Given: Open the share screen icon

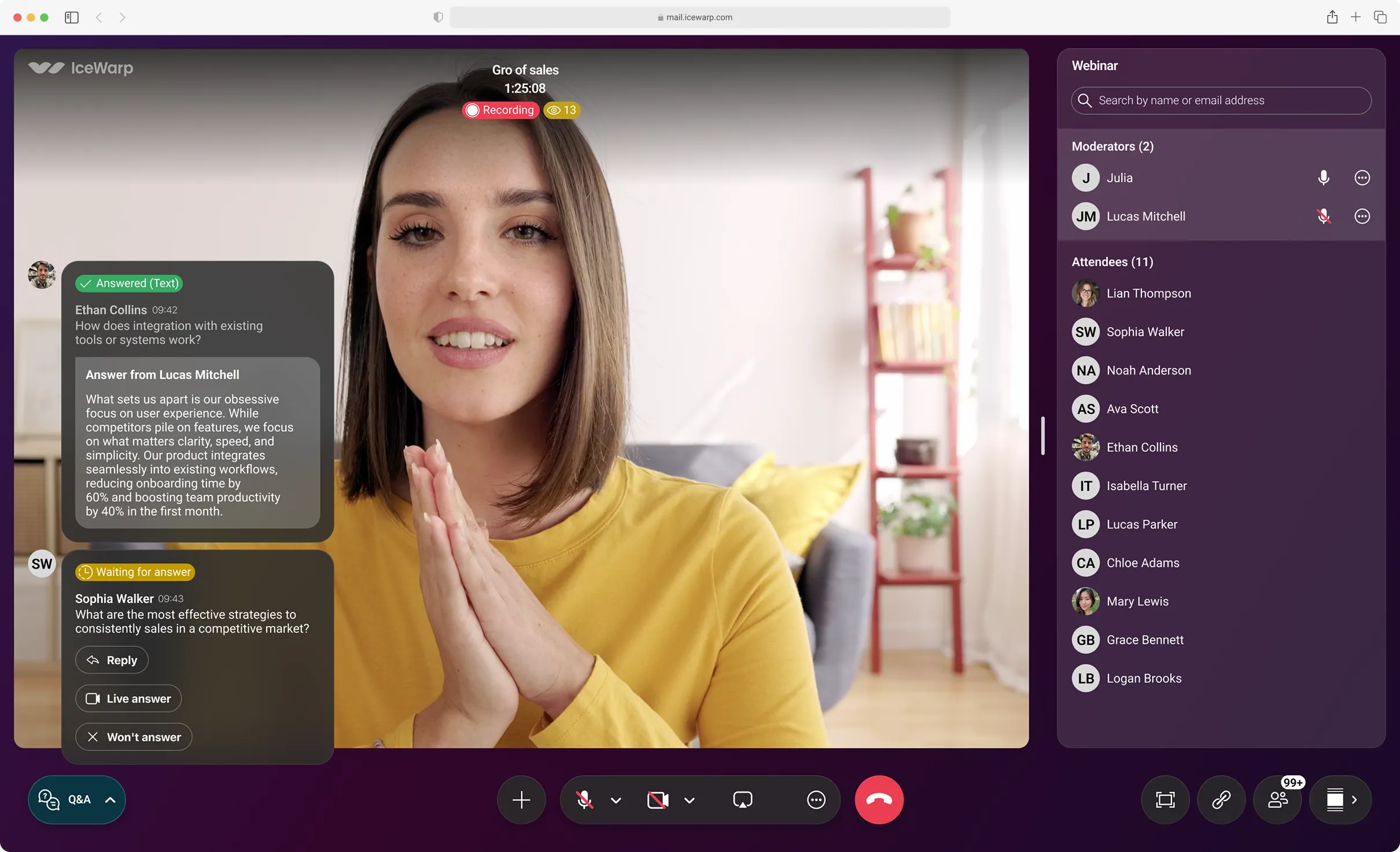Looking at the screenshot, I should [x=742, y=799].
